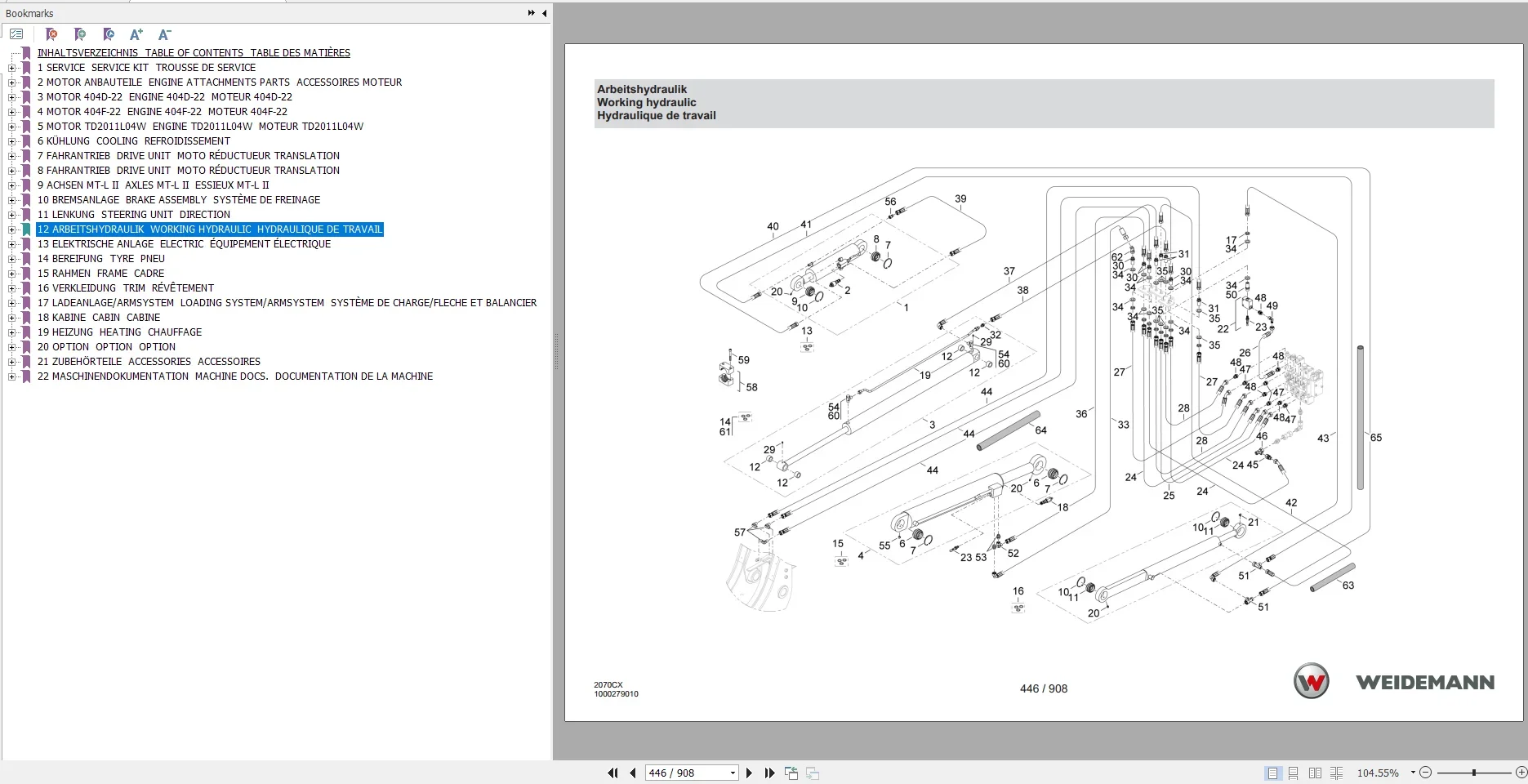Switch to continuous scrolling page view
The width and height of the screenshot is (1528, 784).
(1294, 773)
